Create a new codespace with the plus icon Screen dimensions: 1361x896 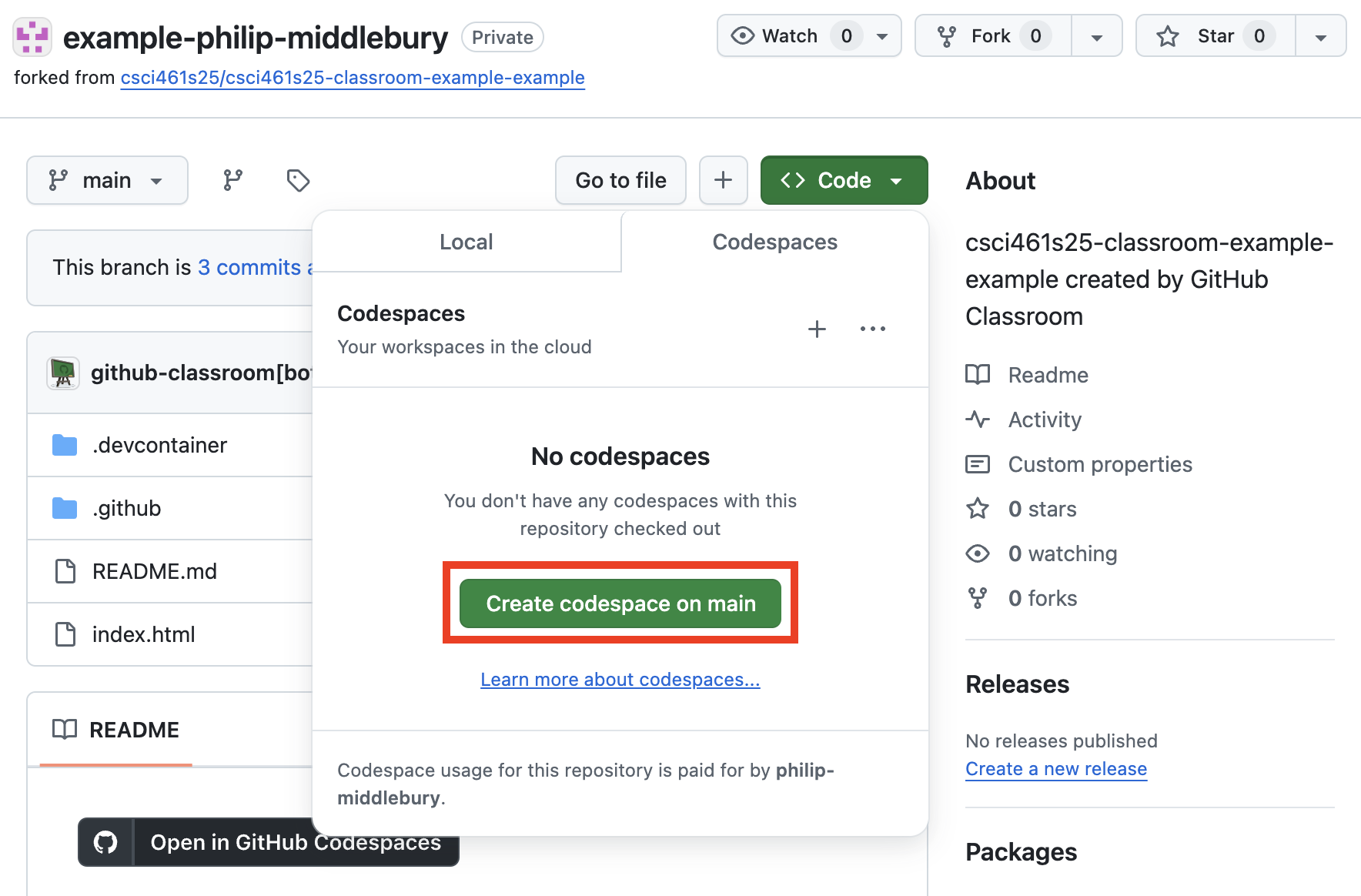click(x=817, y=329)
